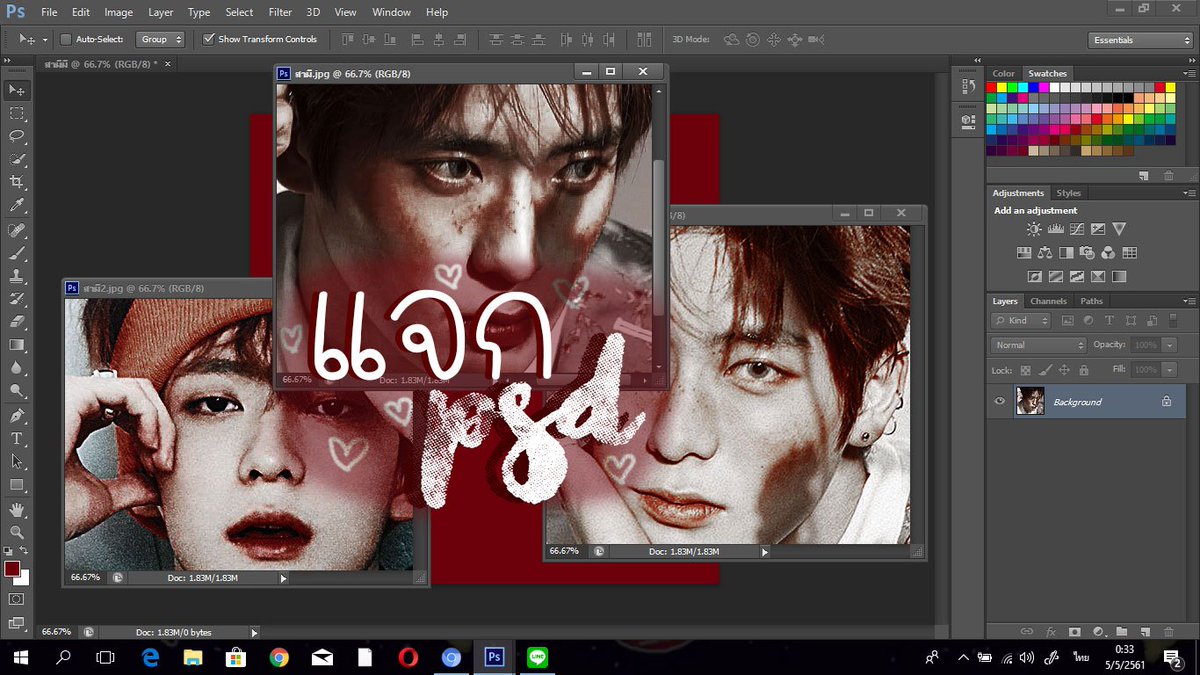Create a new layer

1146,631
